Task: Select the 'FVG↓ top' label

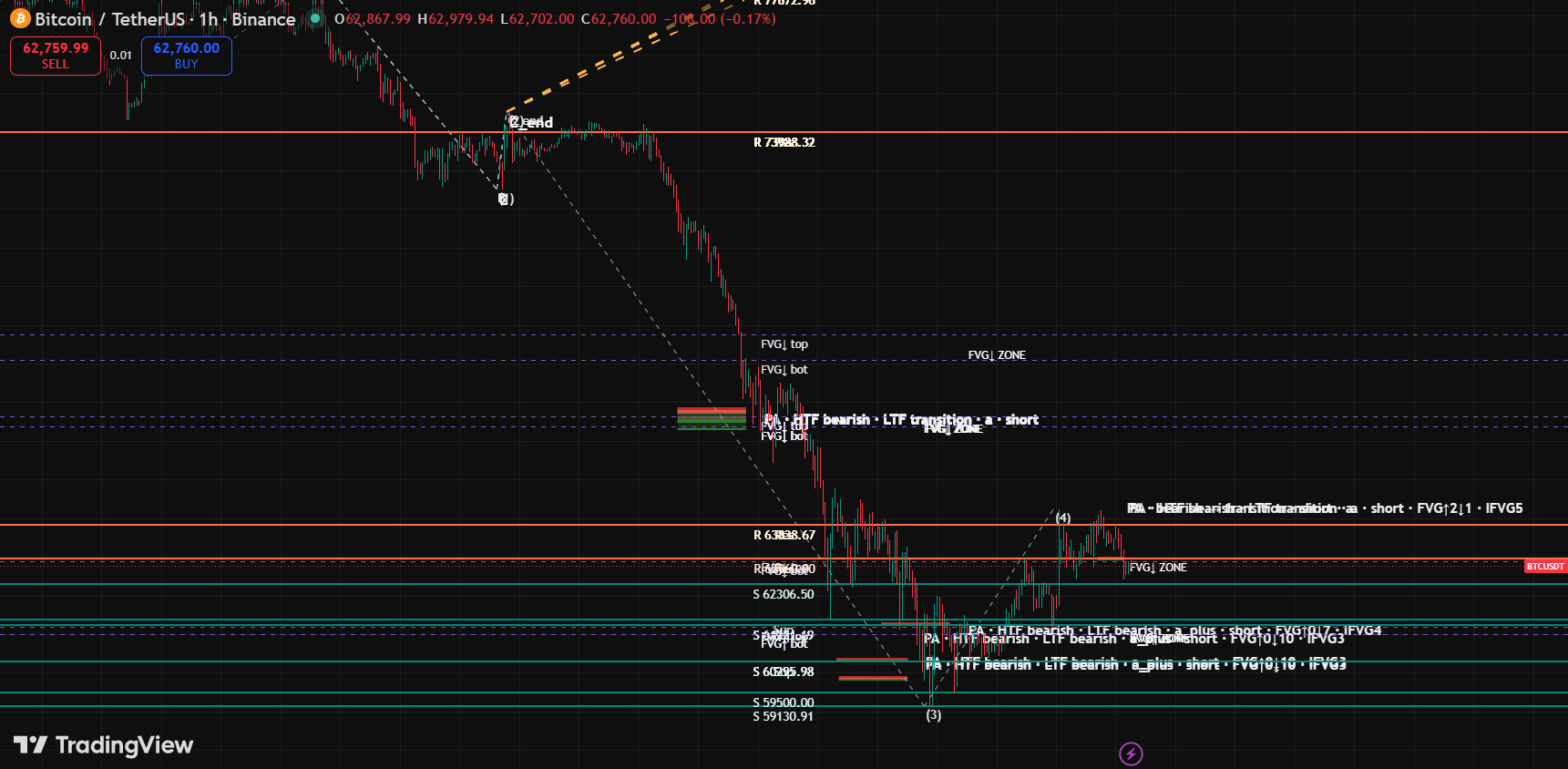Action: (x=784, y=343)
